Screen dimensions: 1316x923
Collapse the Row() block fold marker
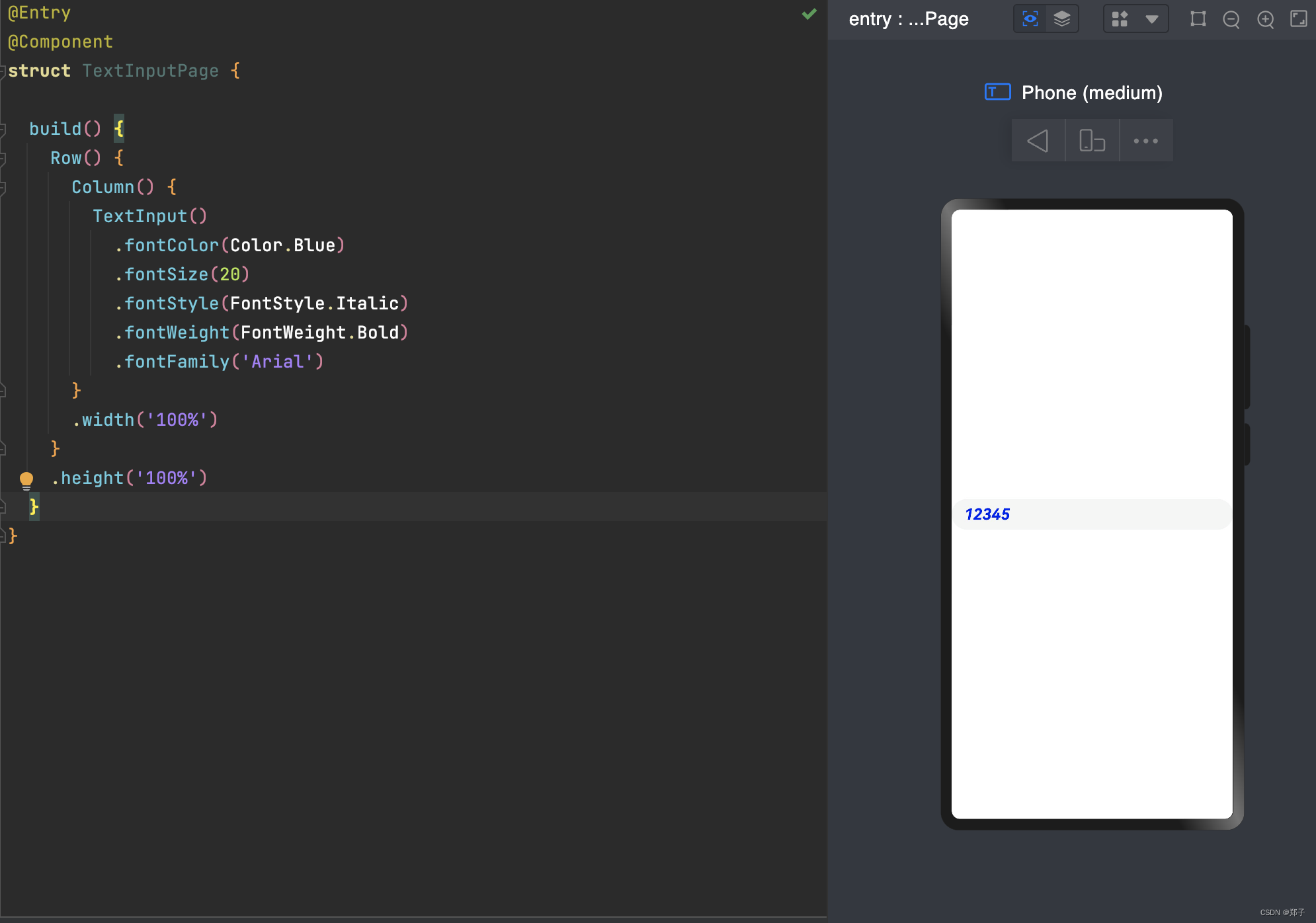[3, 159]
